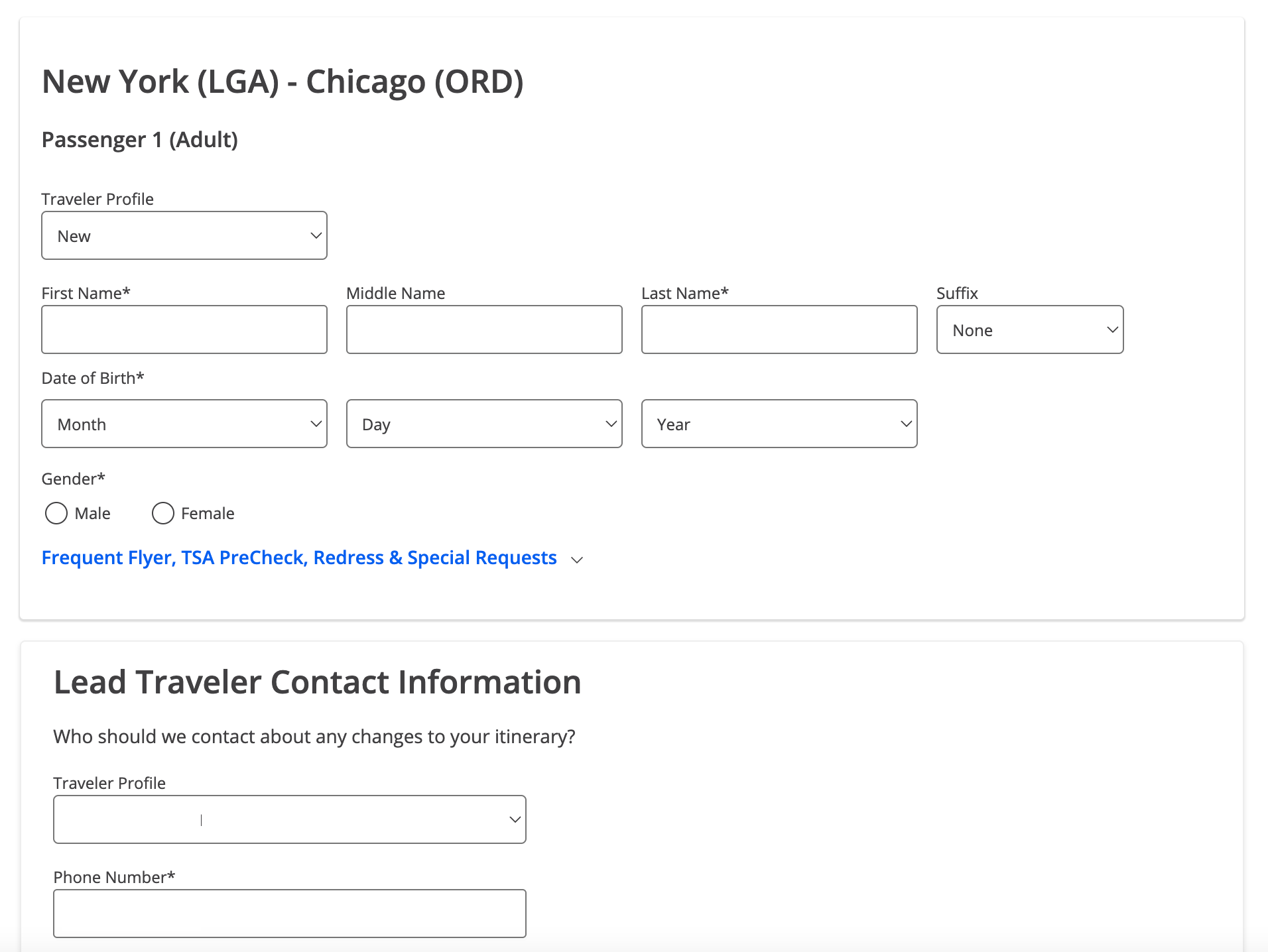This screenshot has height=952, width=1268.
Task: Click the First Name input field
Action: click(x=184, y=329)
